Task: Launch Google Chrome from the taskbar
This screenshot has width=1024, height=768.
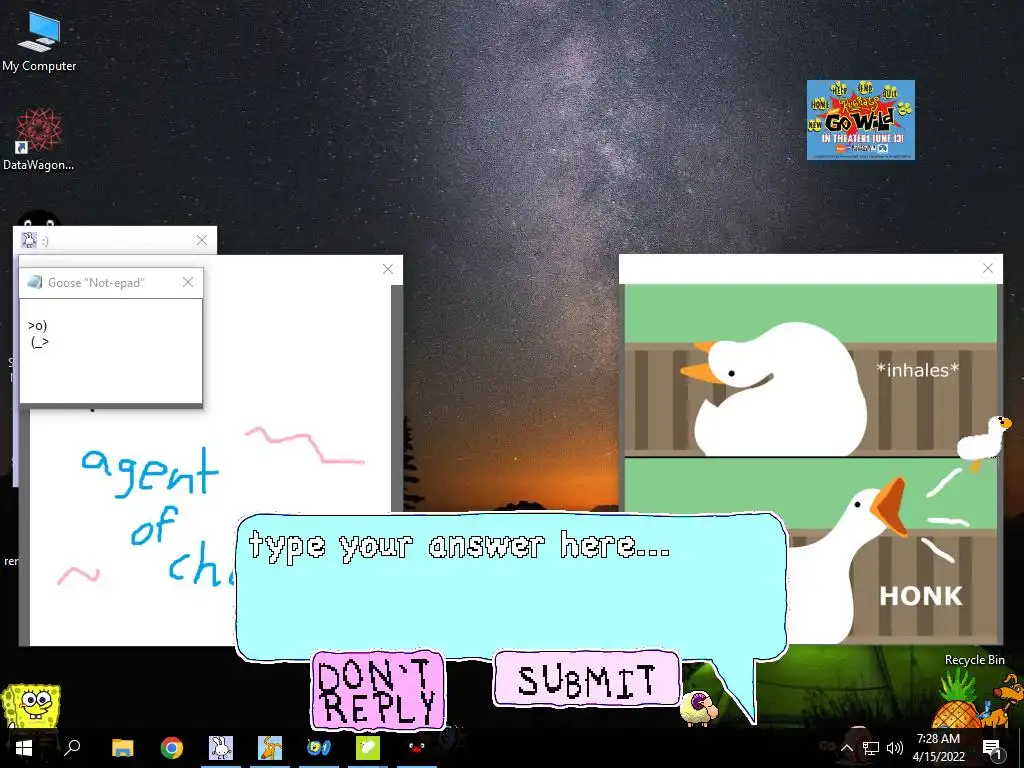Action: [x=172, y=748]
